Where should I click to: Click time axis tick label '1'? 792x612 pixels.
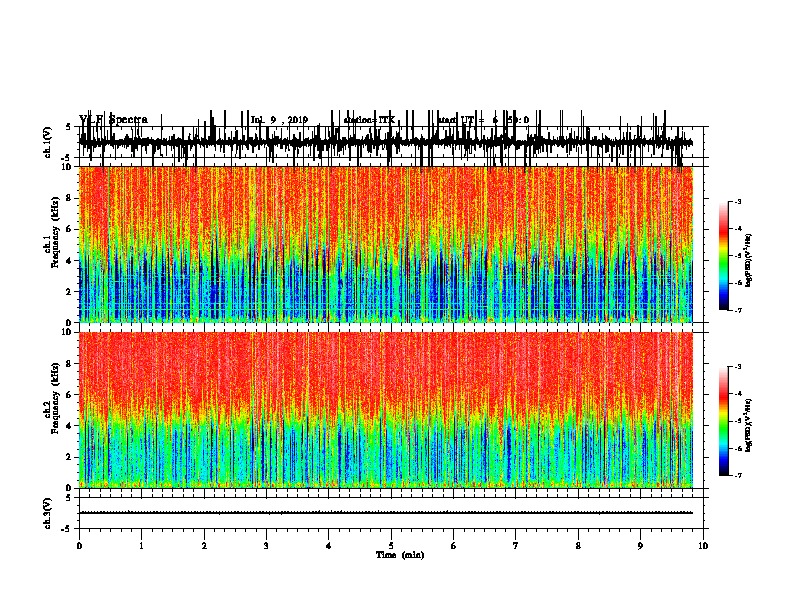point(141,546)
